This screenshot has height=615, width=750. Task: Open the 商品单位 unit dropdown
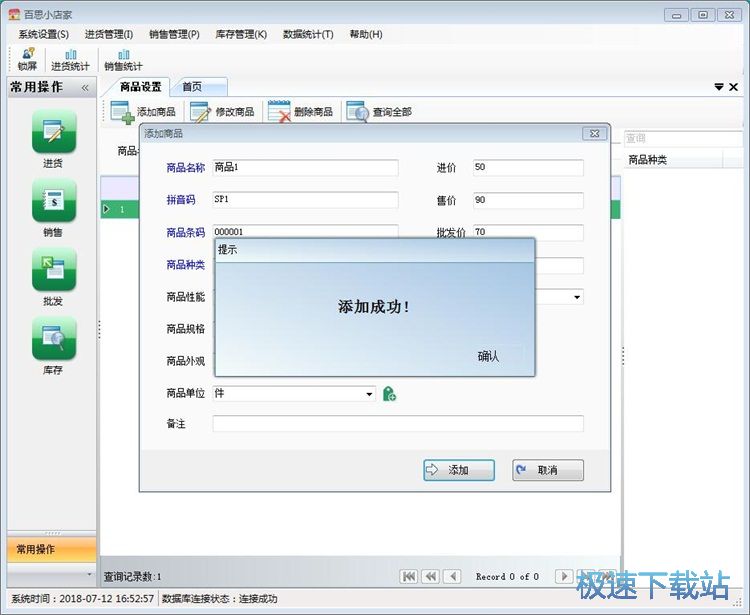(369, 394)
